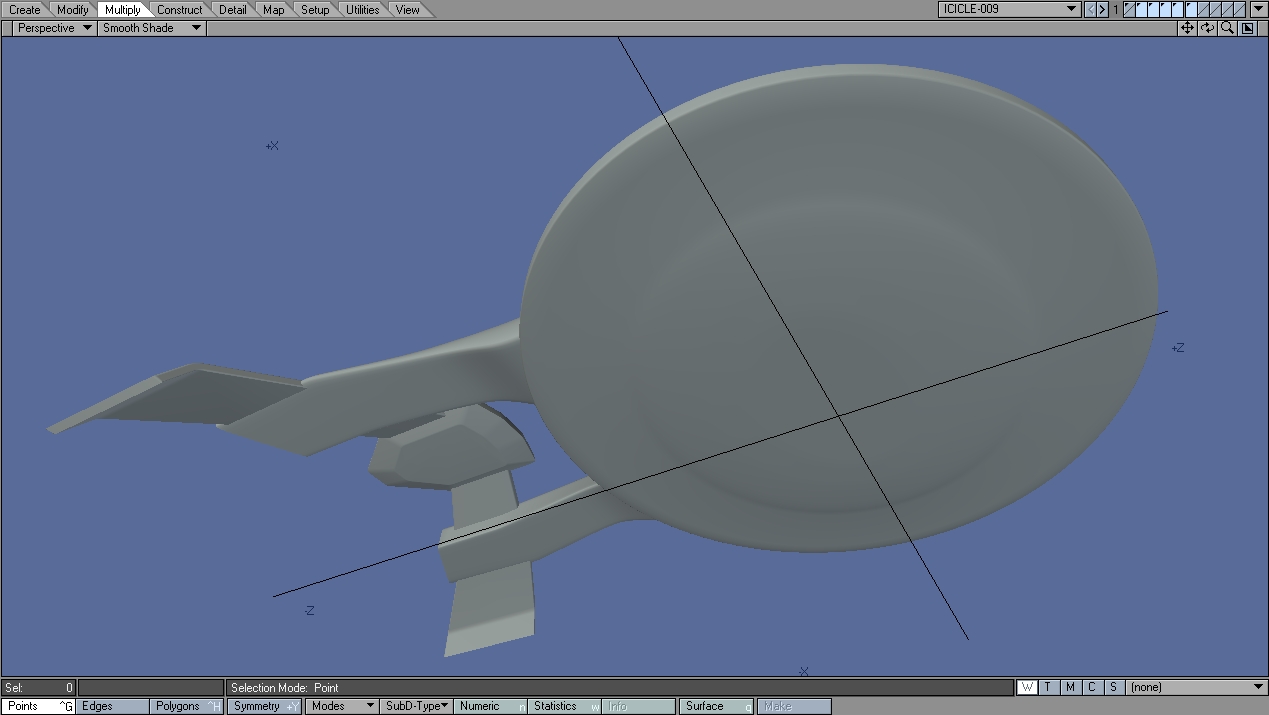
Task: Open the Perspective view type dropdown
Action: pos(54,28)
